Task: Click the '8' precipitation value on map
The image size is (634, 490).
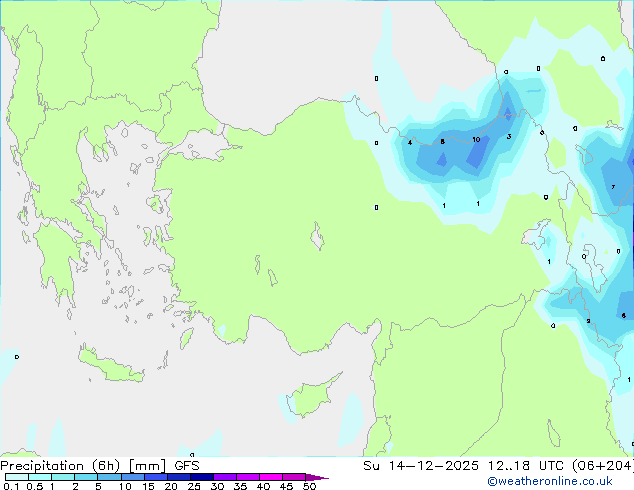Action: (442, 142)
